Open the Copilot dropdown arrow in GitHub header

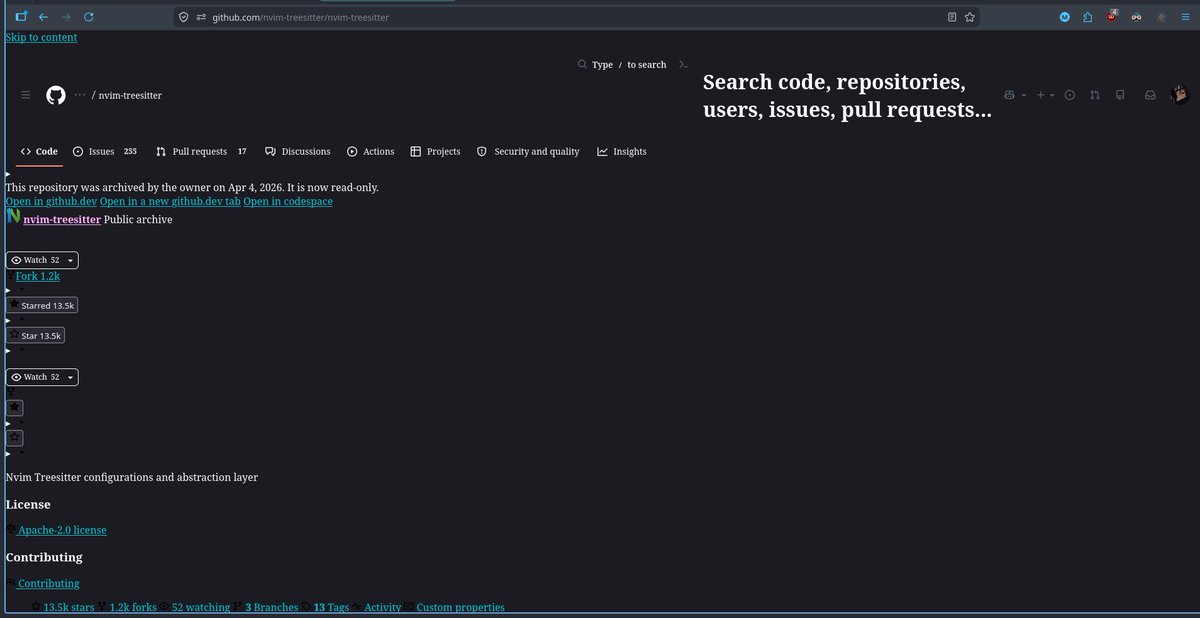pyautogui.click(x=1023, y=95)
